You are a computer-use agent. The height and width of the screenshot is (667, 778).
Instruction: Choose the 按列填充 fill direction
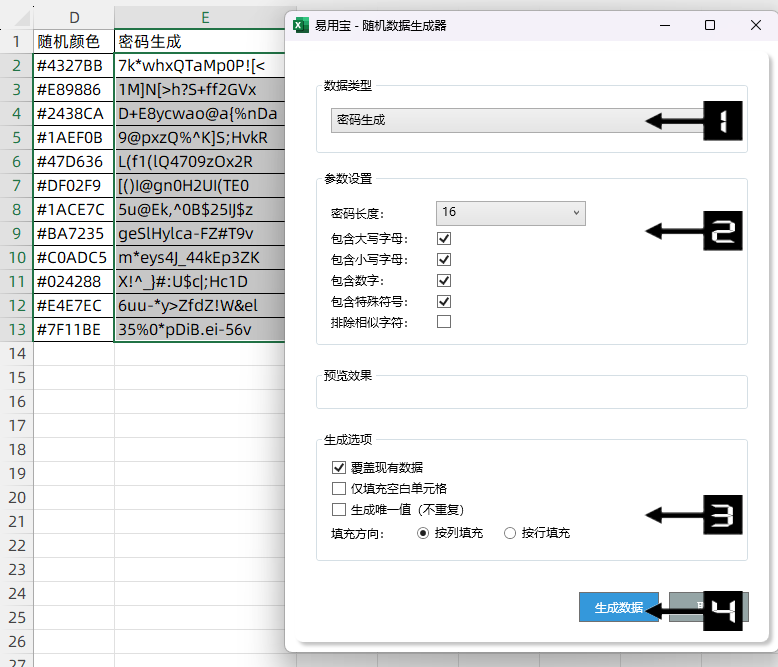pyautogui.click(x=424, y=533)
